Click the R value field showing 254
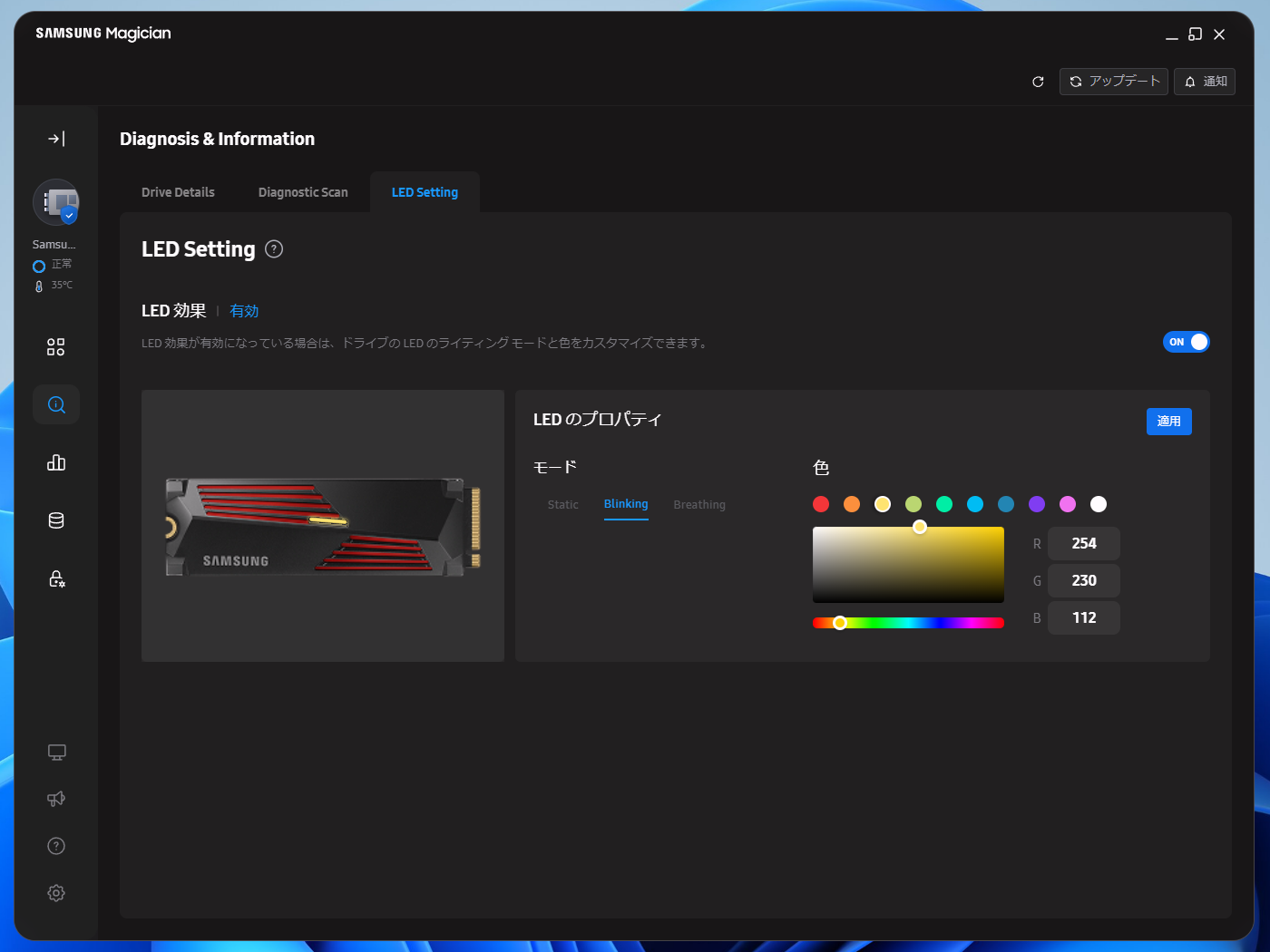 [x=1084, y=544]
